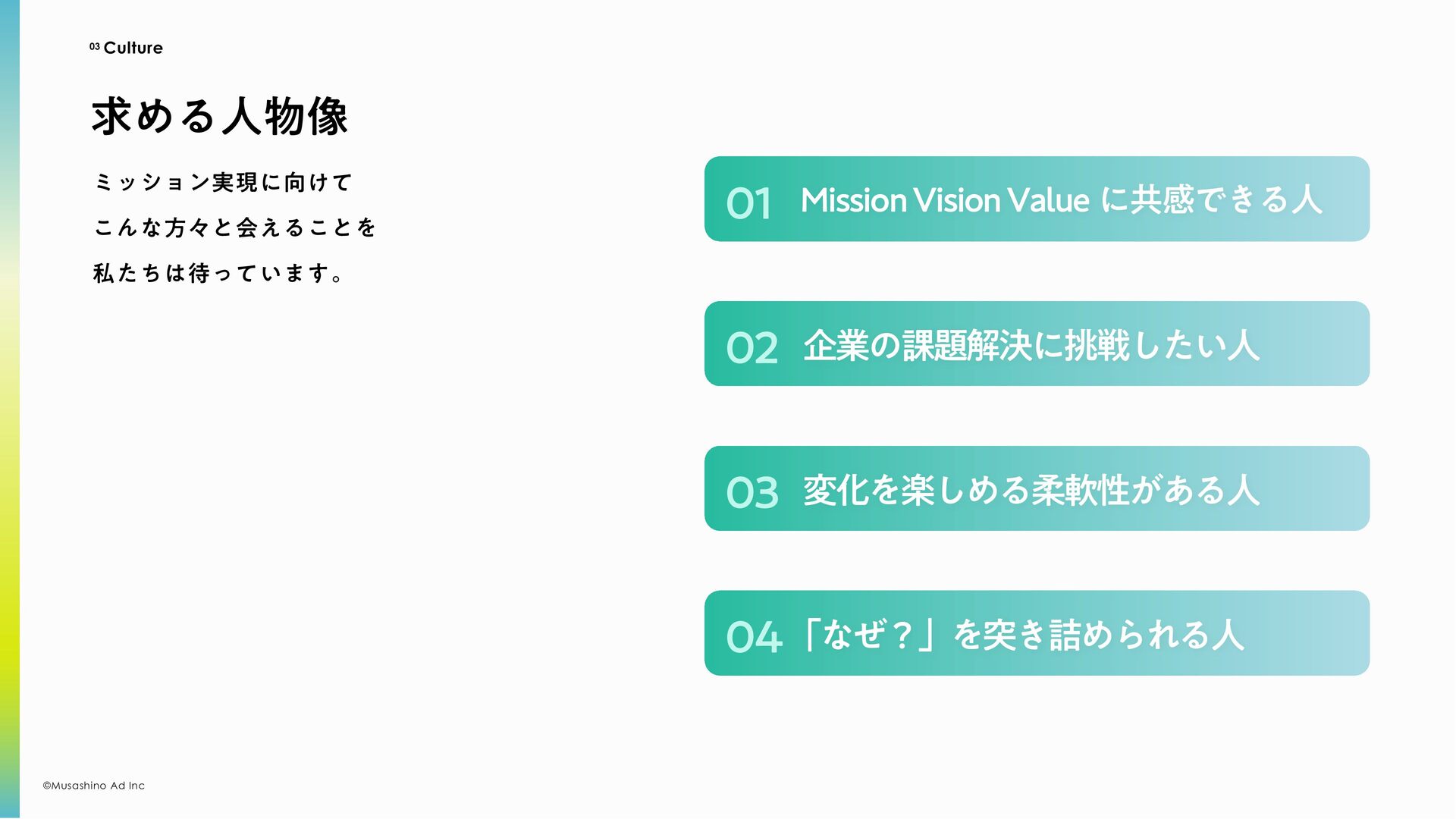Click the line "こんな方々と会えることを"
The image size is (1456, 819).
point(235,227)
